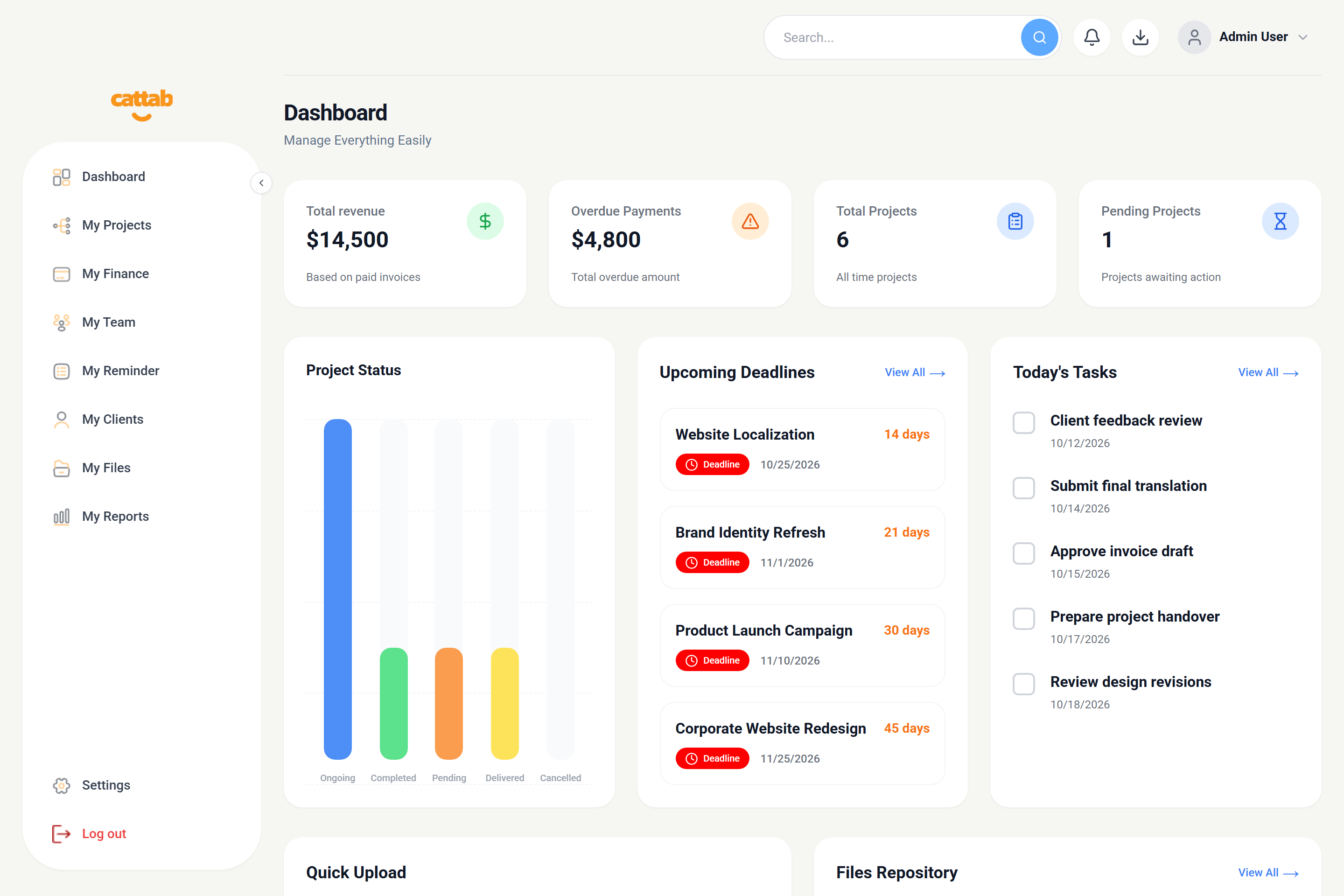Click the "45 days" label
Screen dimensions: 1344x896
(906, 728)
